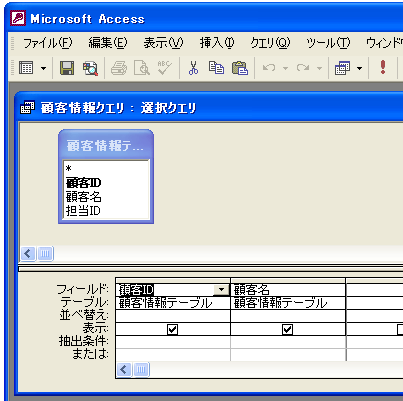Viewport: 403px width, 401px height.
Task: Open the クエリ(Q) menu
Action: 270,43
